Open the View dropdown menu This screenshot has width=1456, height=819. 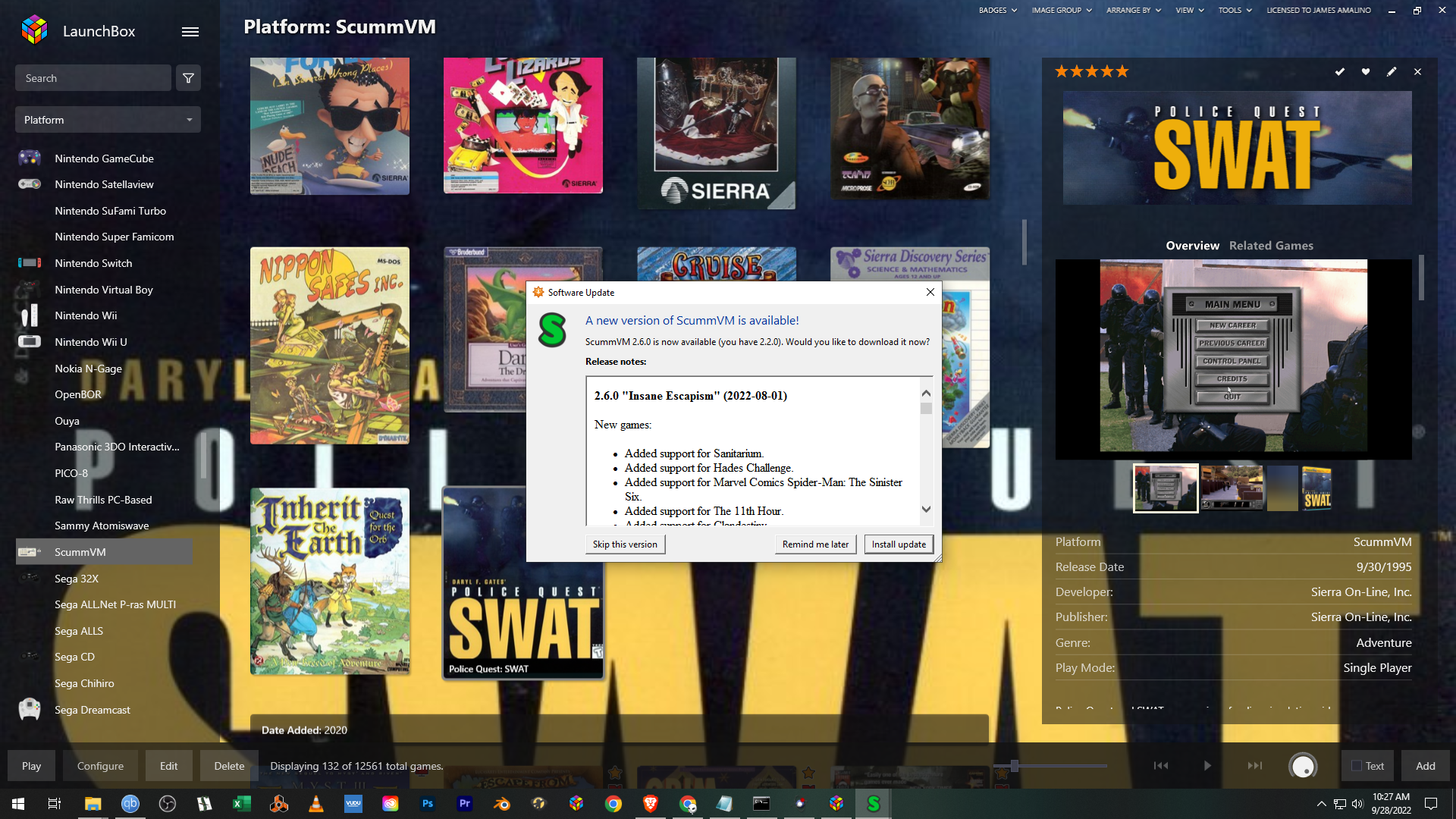(x=1190, y=11)
